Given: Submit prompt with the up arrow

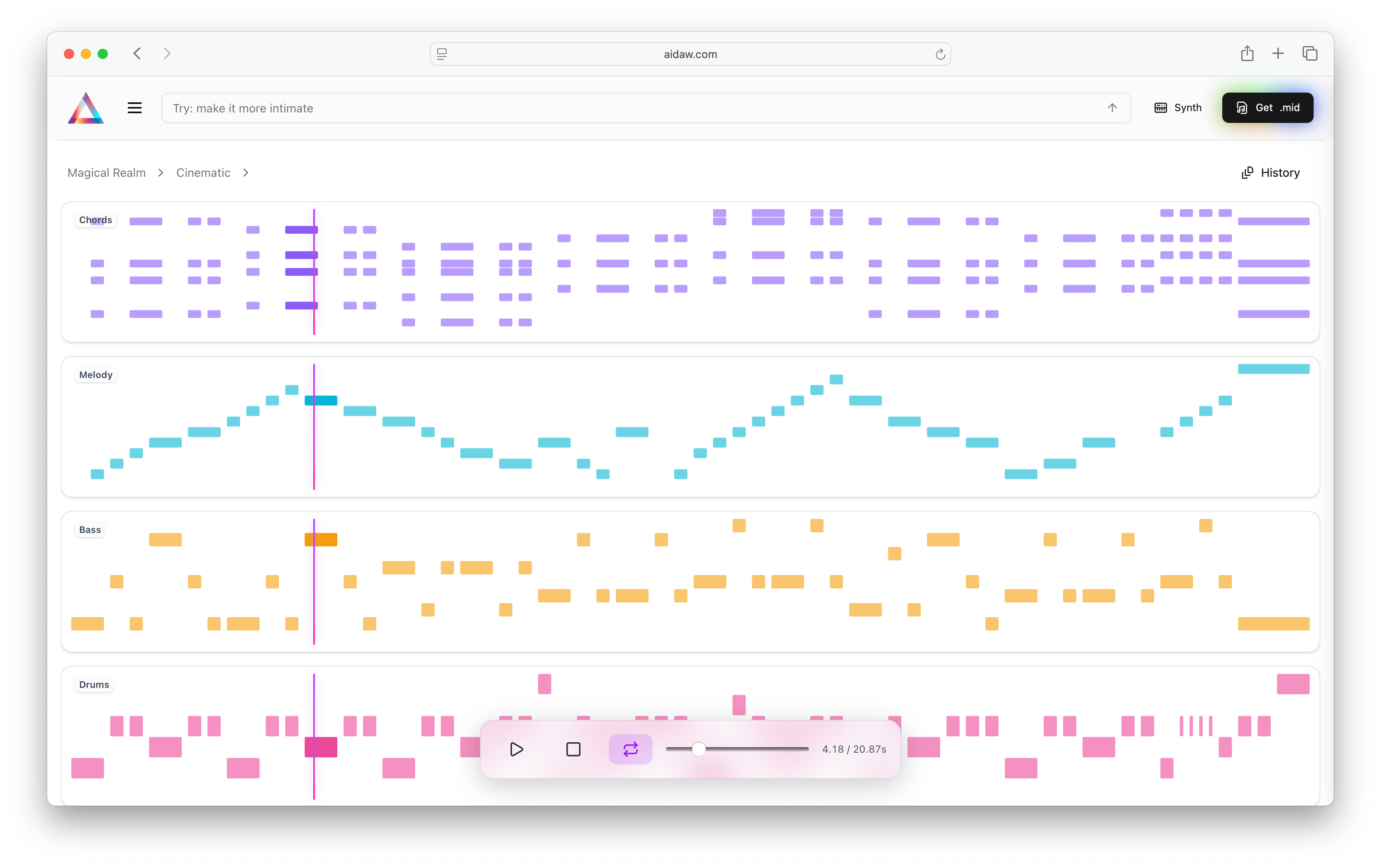Looking at the screenshot, I should tap(1112, 108).
